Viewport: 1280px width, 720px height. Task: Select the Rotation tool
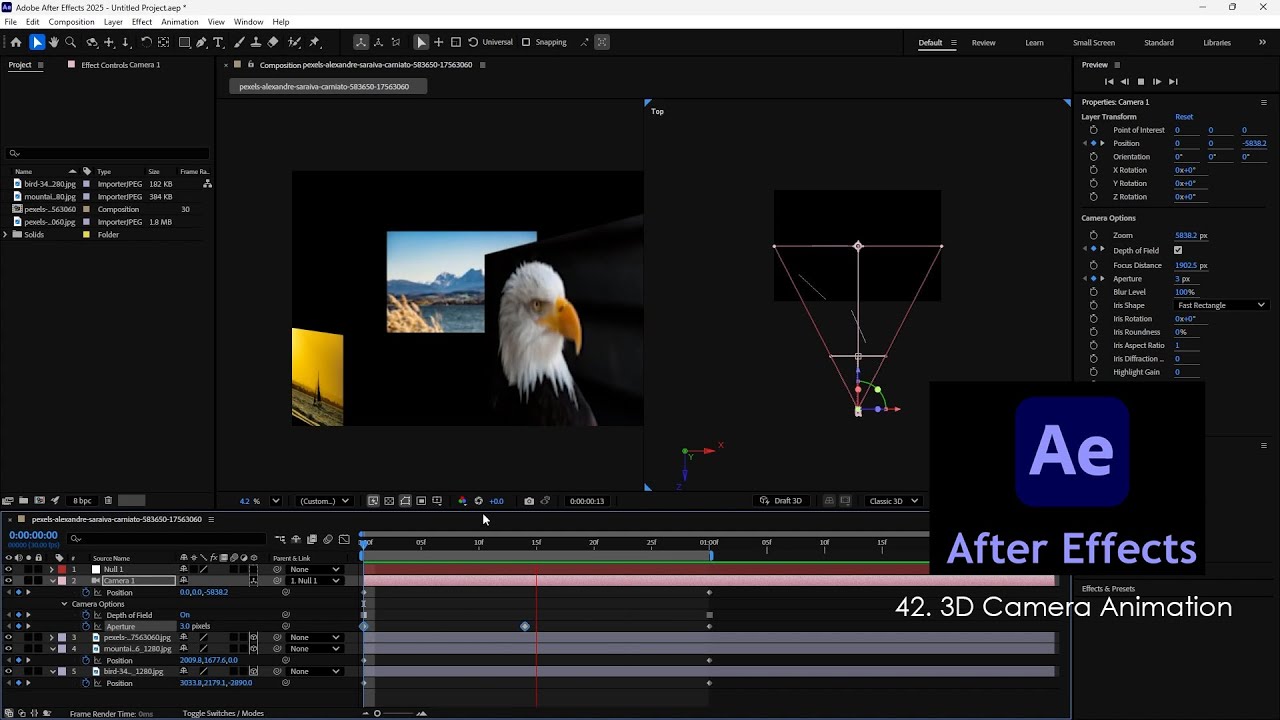click(x=146, y=42)
